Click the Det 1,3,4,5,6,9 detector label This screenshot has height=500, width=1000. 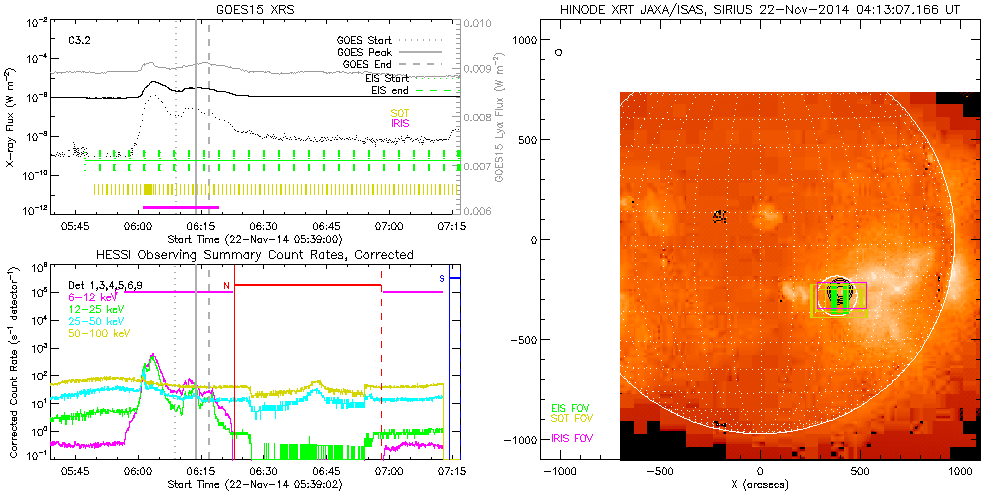tap(111, 285)
